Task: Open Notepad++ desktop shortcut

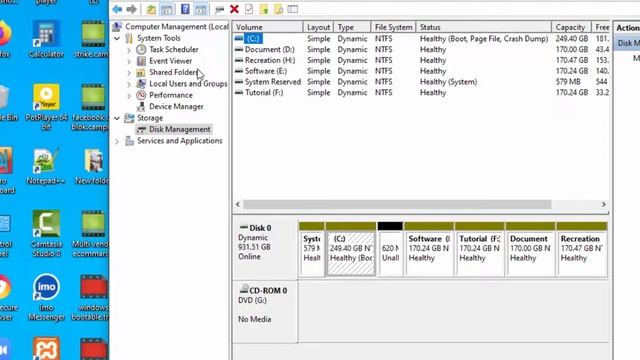Action: pos(45,166)
